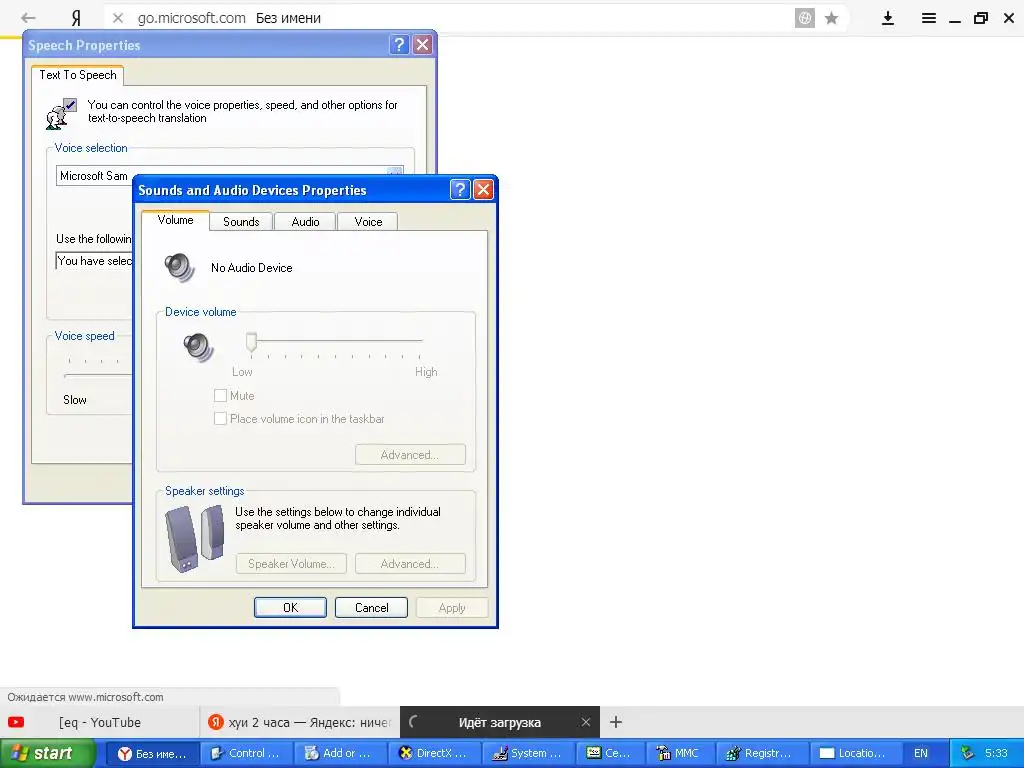Screen dimensions: 1024x768
Task: Click the taskbar clock showing 5:33
Action: (x=996, y=753)
